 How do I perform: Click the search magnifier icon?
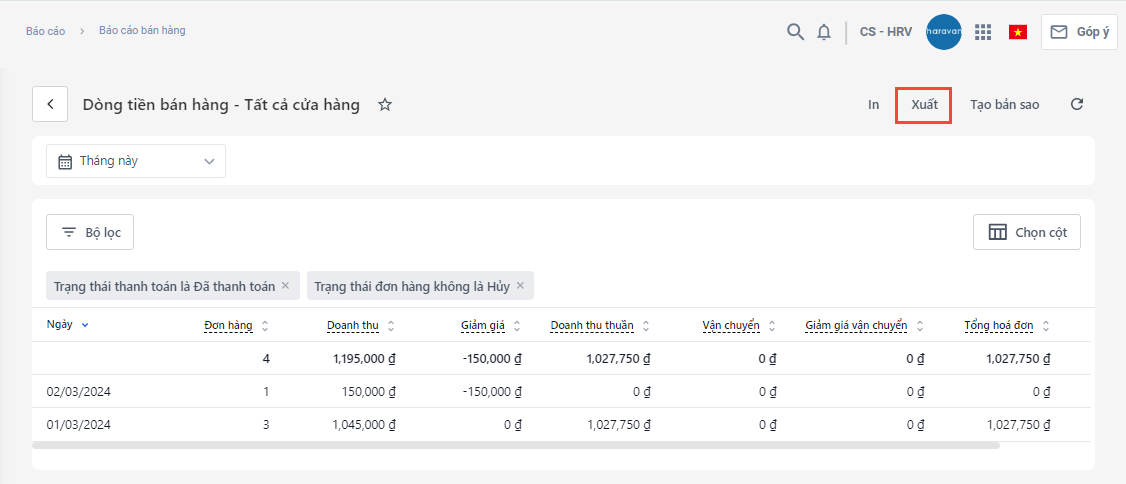(795, 32)
